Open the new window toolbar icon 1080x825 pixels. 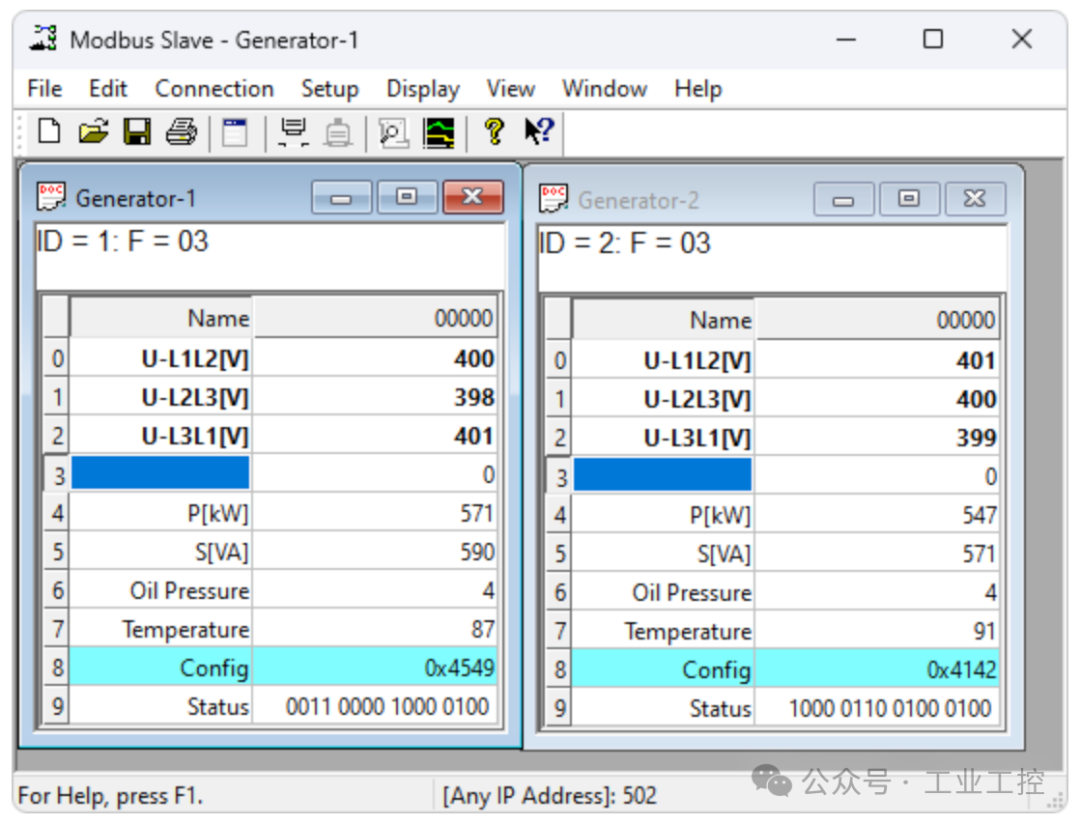(x=235, y=132)
